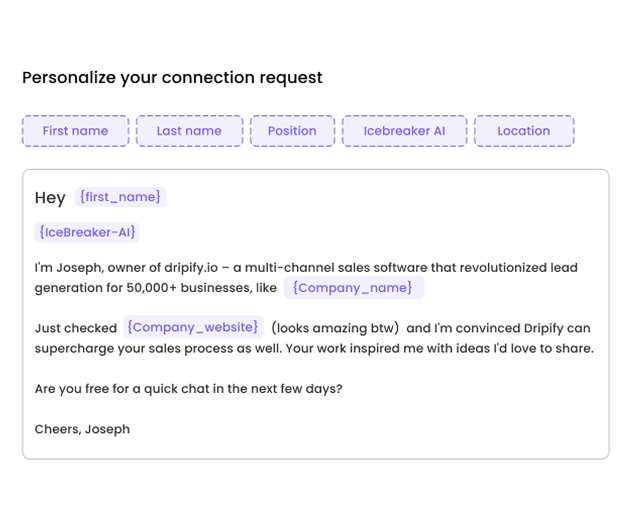Click the {Company_website} placeholder tag
This screenshot has height=521, width=632.
tap(193, 327)
